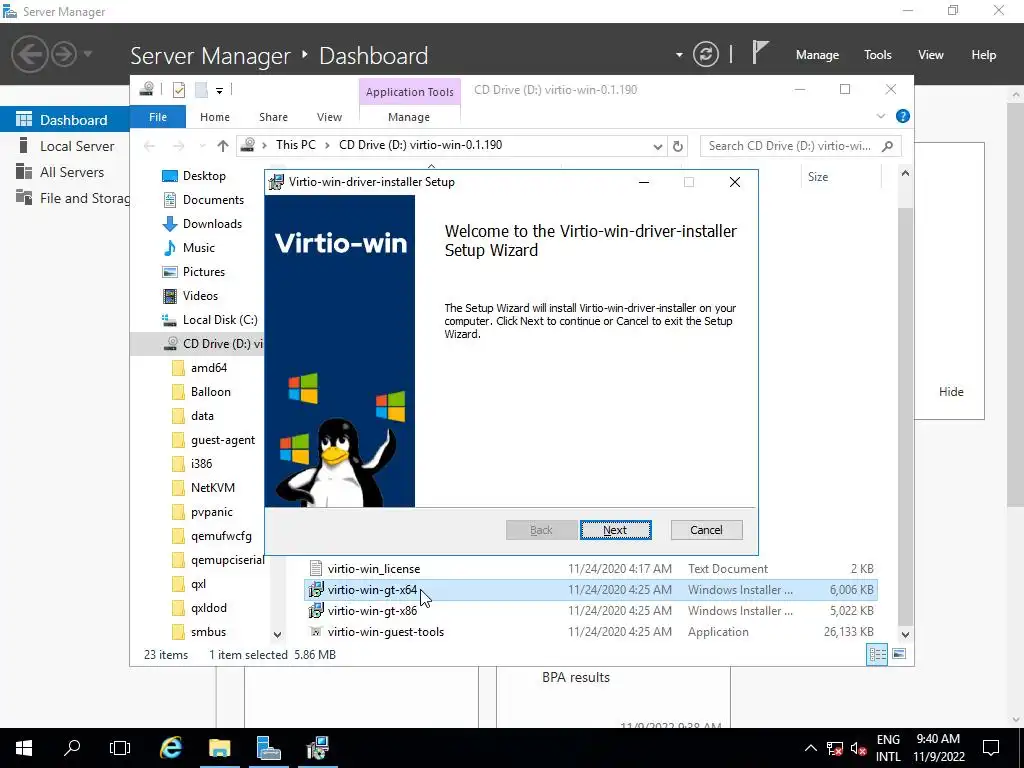1024x768 pixels.
Task: Open Customize Quick Access Toolbar dropdown
Action: pyautogui.click(x=219, y=90)
